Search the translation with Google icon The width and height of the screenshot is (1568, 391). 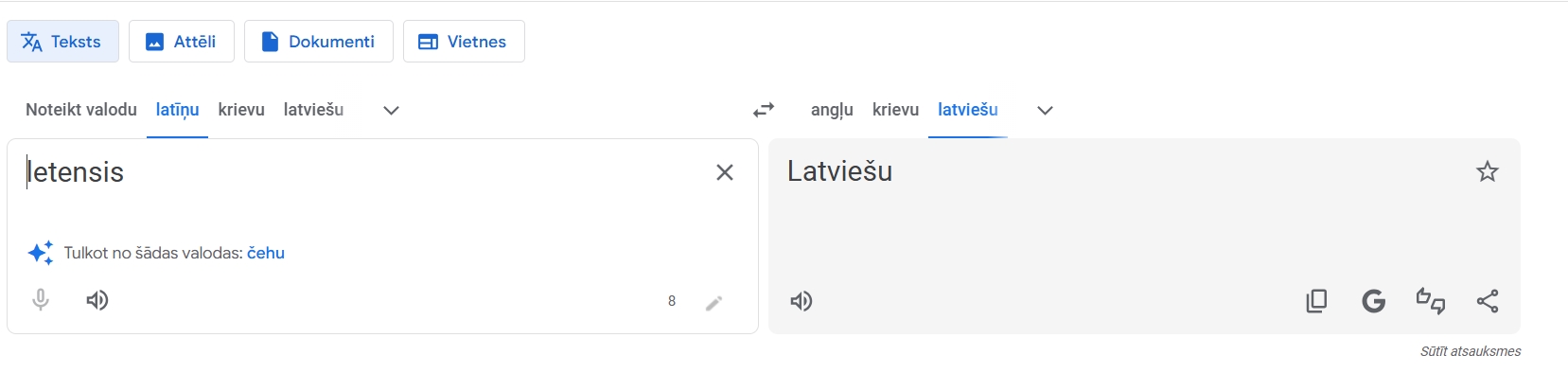click(x=1373, y=301)
